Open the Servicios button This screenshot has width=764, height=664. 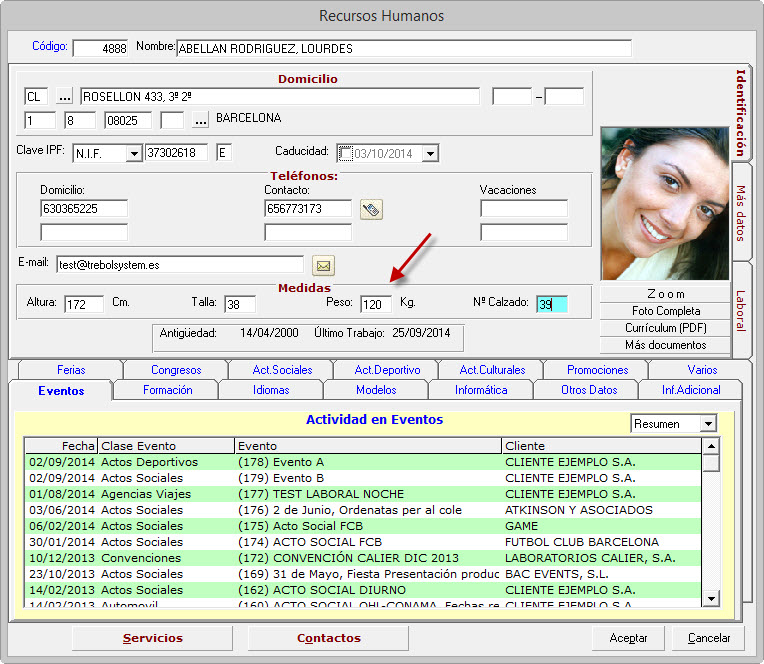(153, 638)
